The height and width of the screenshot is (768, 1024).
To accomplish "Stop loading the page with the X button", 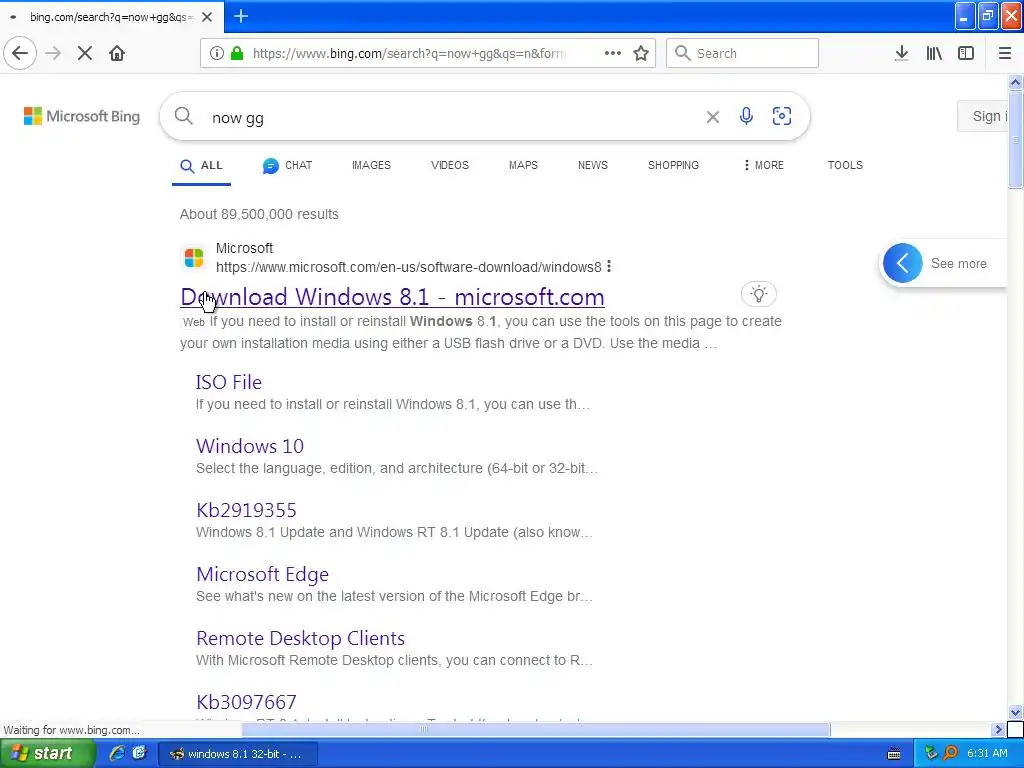I will [x=85, y=53].
